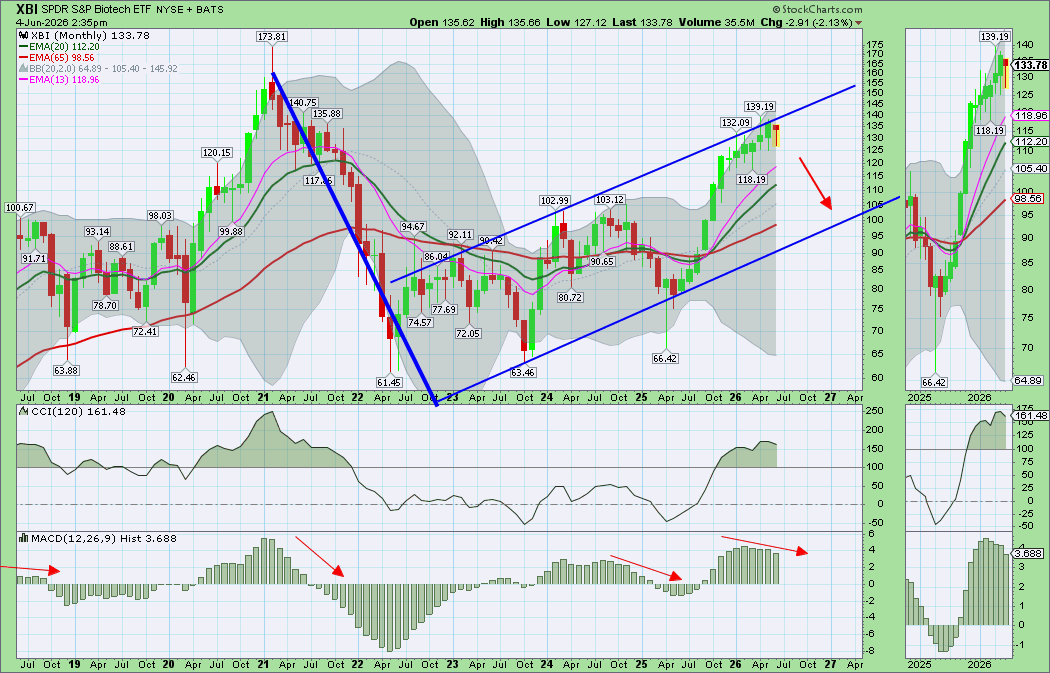Click the 118.19 label on the main chart
This screenshot has width=1050, height=673.
751,179
